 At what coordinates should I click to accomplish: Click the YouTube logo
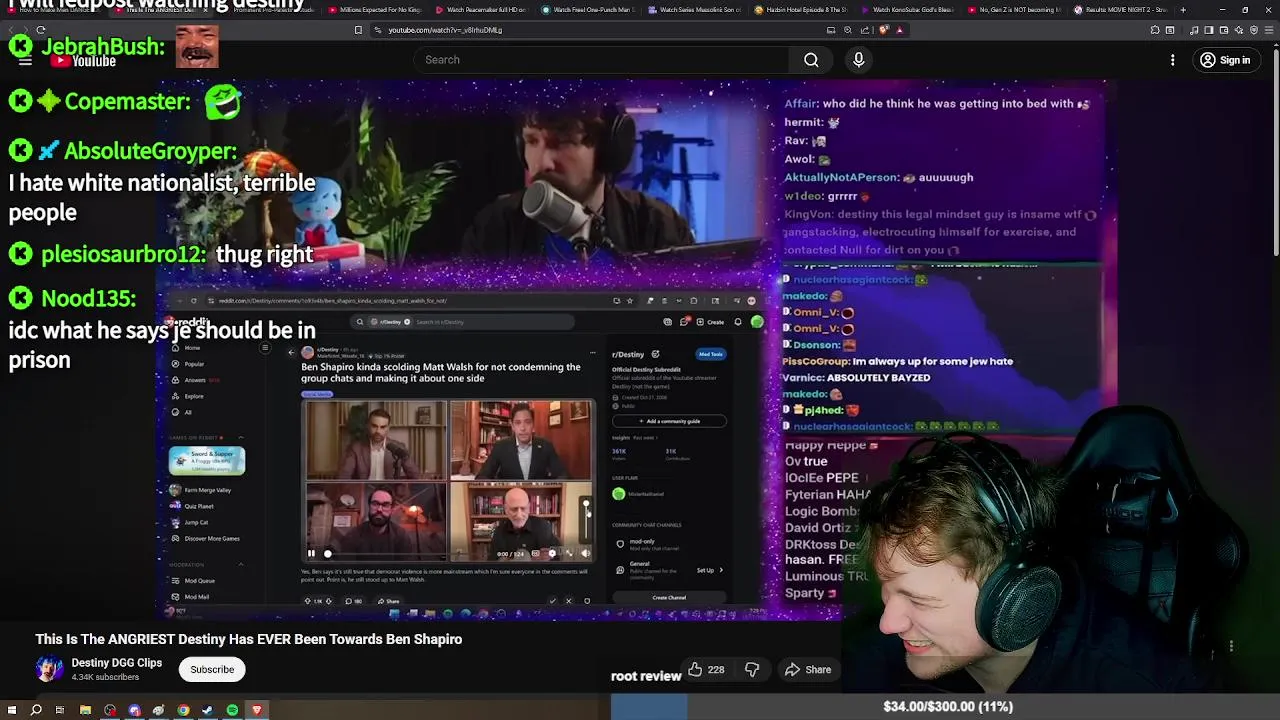point(84,61)
